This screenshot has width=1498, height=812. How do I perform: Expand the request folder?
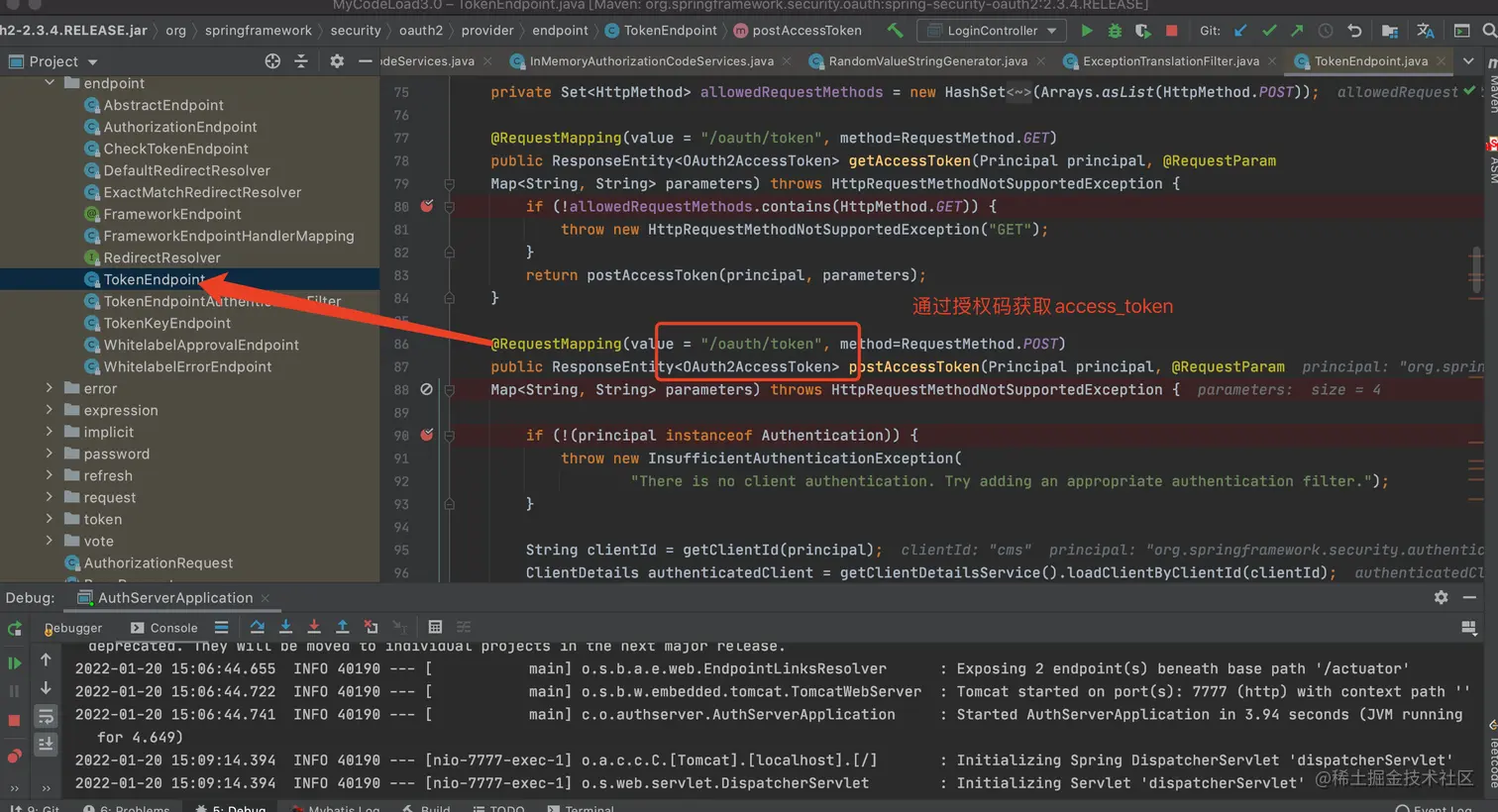coord(50,497)
